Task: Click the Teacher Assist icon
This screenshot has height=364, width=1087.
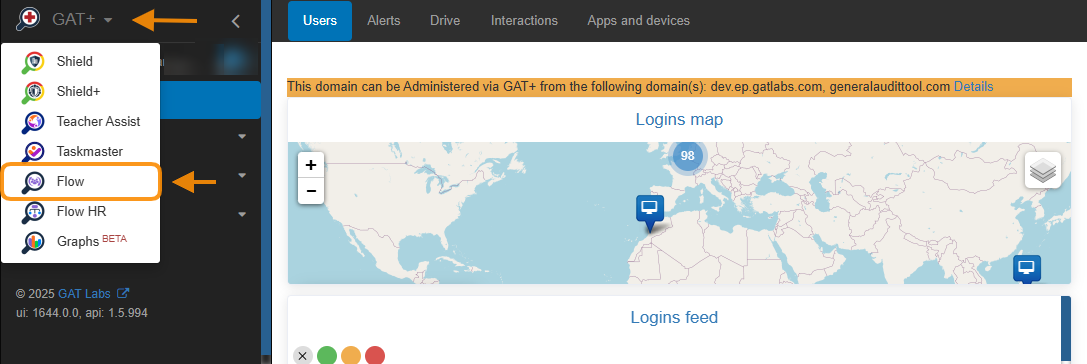Action: click(x=33, y=121)
